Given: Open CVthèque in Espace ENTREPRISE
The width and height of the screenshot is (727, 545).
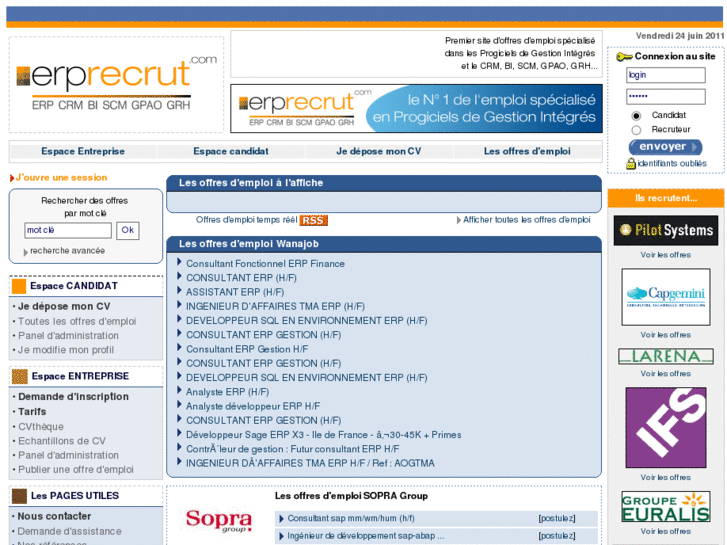Looking at the screenshot, I should (x=41, y=427).
